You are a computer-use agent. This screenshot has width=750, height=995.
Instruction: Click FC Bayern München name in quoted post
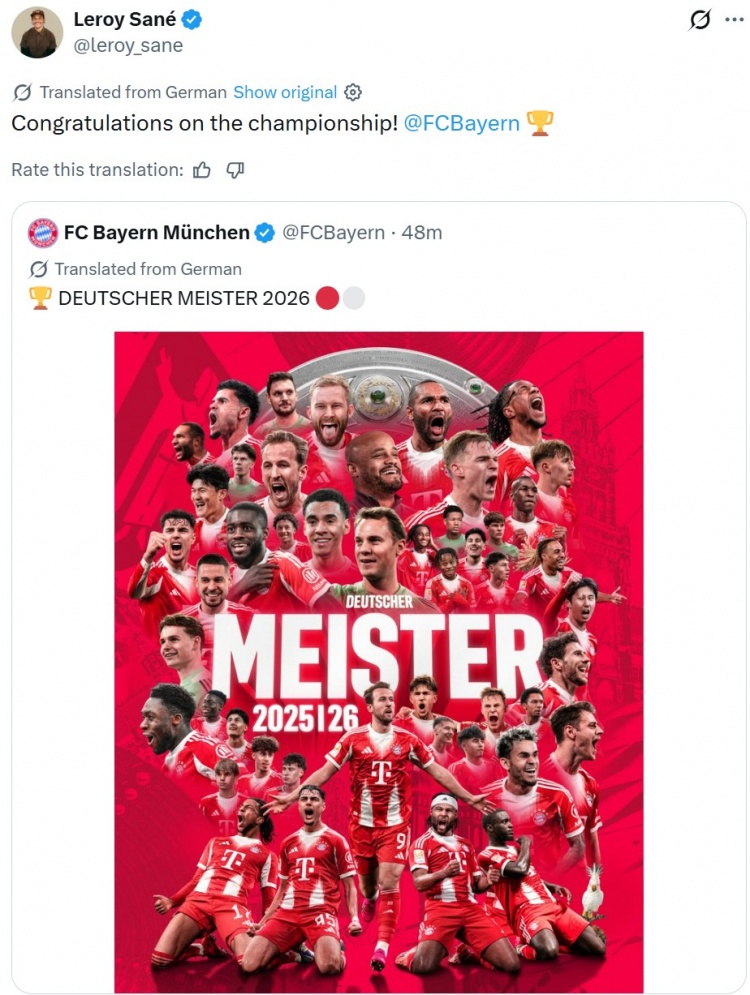pos(157,233)
